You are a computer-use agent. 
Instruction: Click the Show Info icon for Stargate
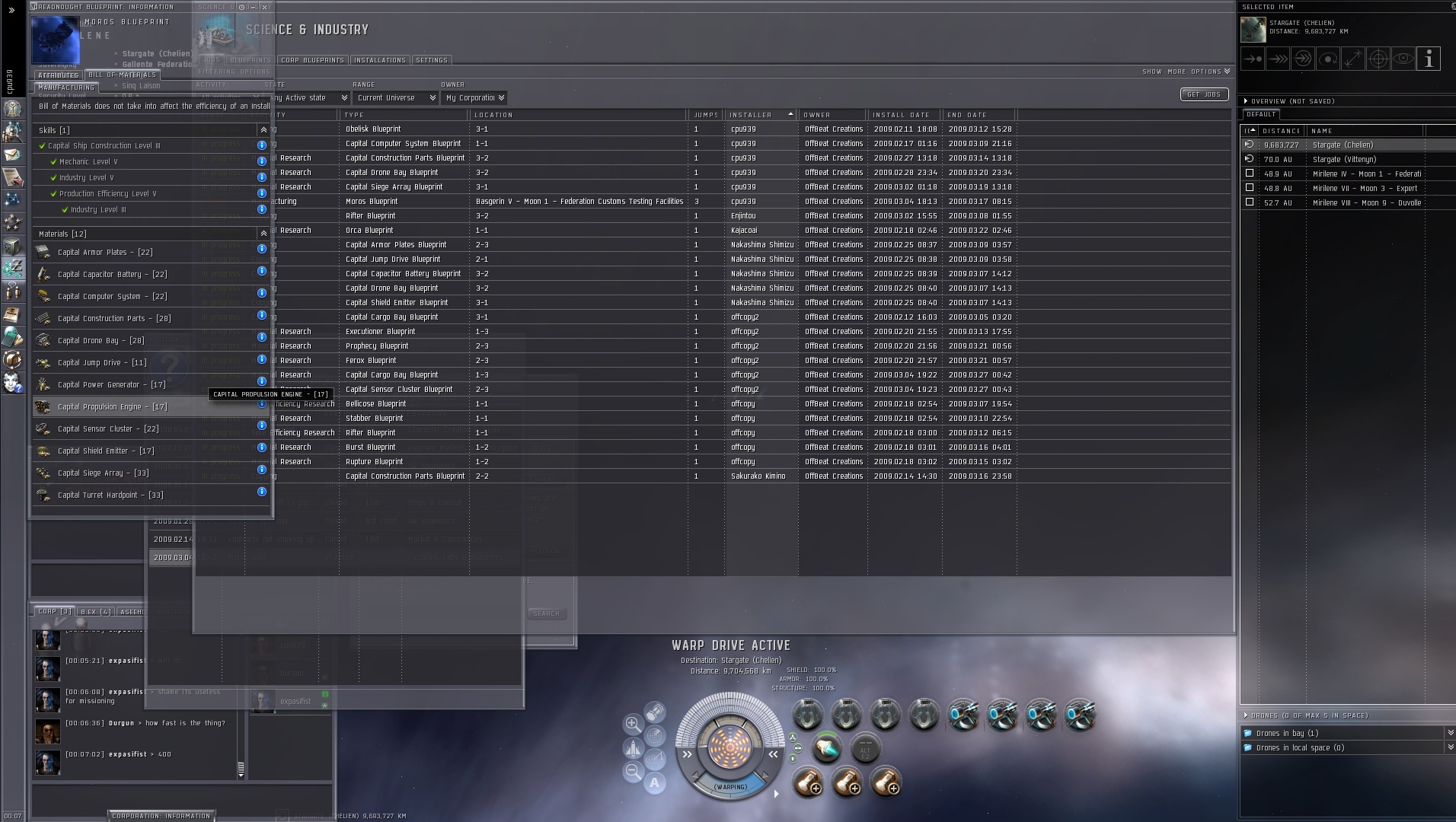(x=1429, y=59)
